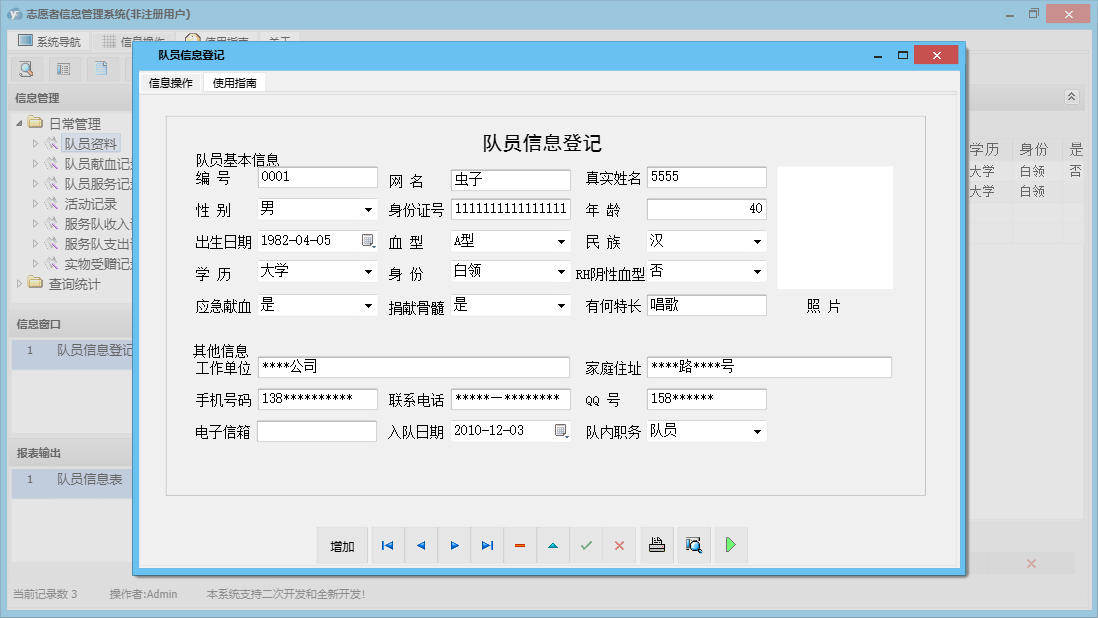Go to the next record

click(454, 546)
